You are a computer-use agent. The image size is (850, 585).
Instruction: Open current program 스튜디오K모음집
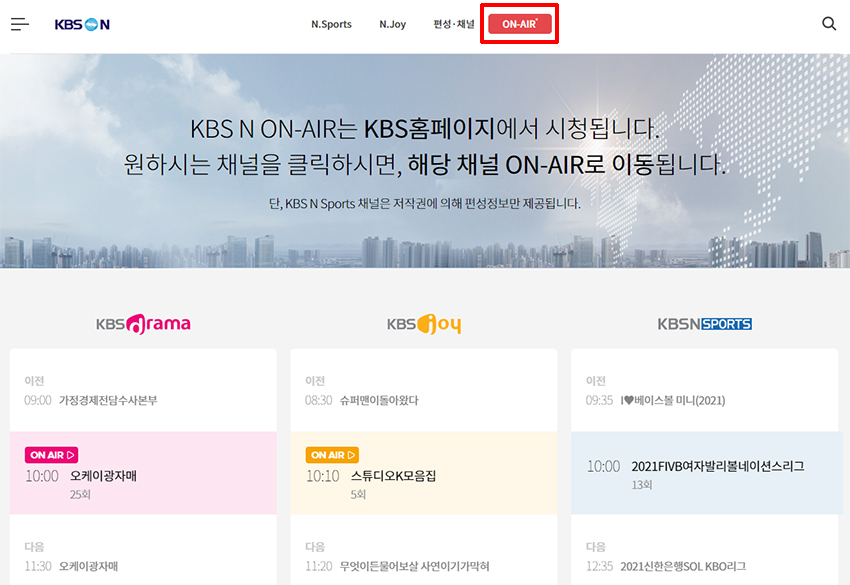pyautogui.click(x=393, y=476)
